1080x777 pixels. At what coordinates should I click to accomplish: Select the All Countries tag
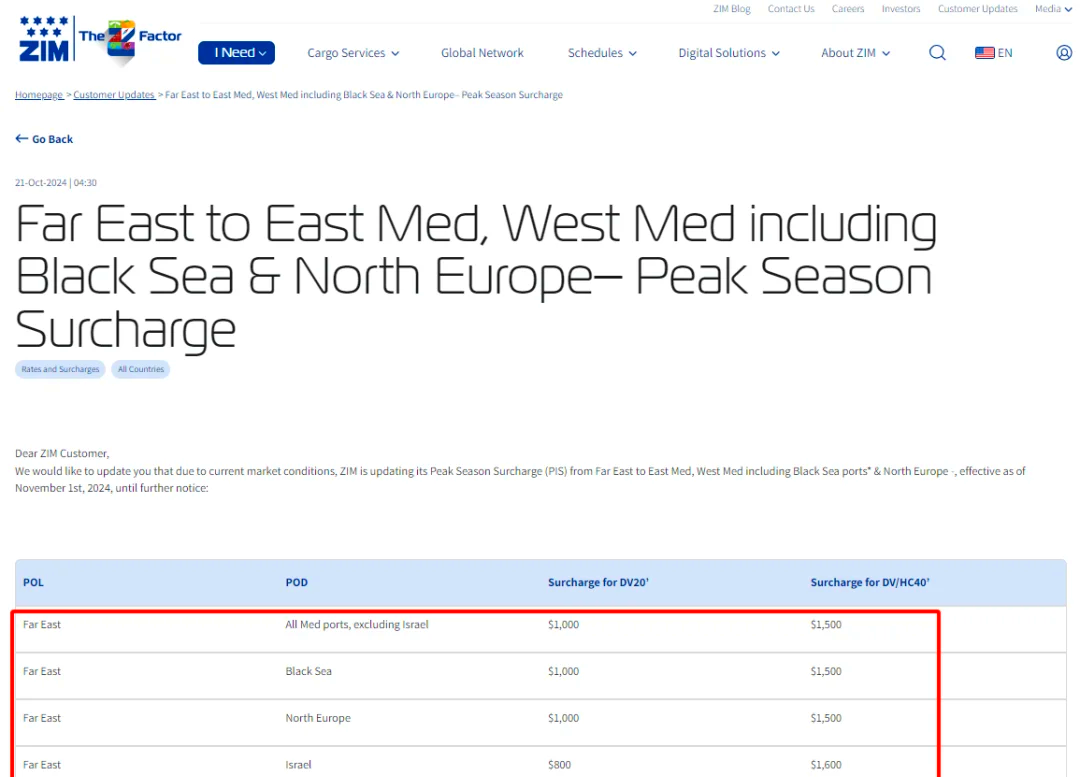click(x=141, y=369)
